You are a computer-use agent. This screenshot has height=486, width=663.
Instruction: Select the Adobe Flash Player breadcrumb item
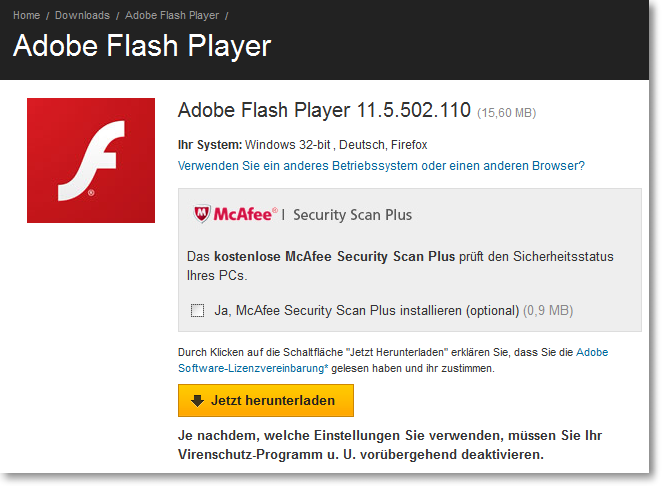(172, 15)
